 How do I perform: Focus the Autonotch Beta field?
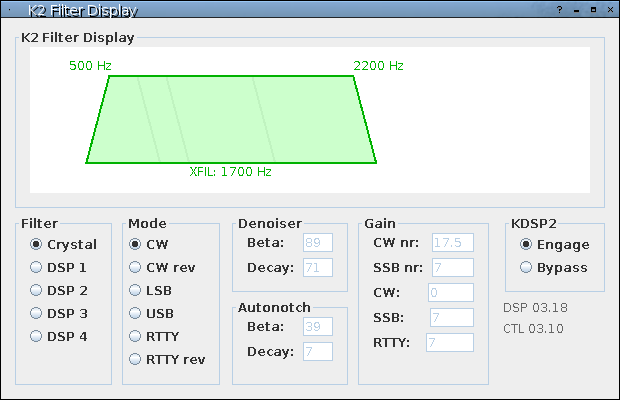coord(318,327)
